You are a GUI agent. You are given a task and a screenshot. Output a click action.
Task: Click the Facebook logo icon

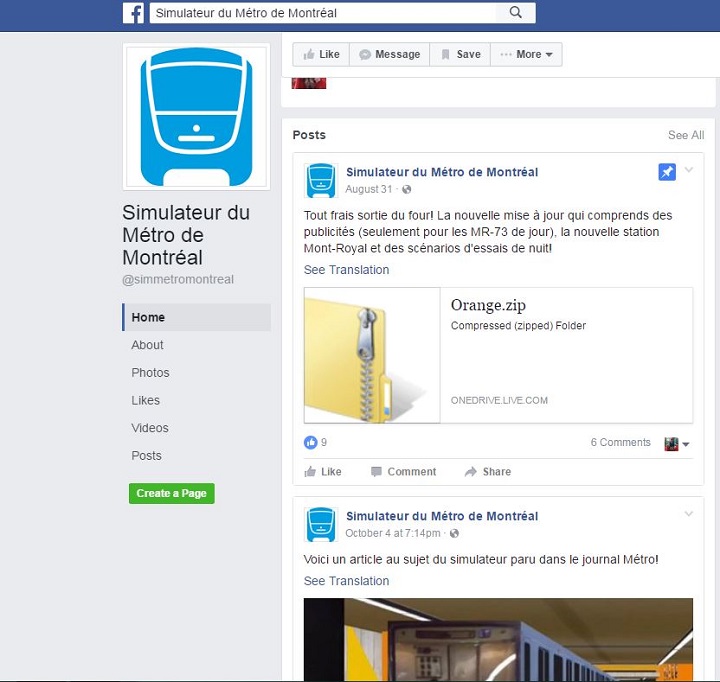point(133,13)
